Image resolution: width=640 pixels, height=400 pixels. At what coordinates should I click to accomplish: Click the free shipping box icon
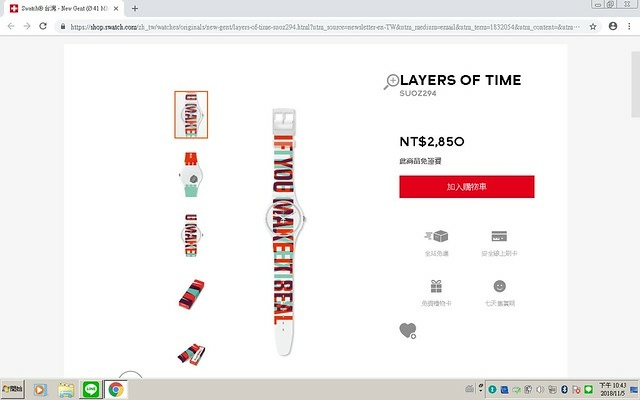[436, 236]
